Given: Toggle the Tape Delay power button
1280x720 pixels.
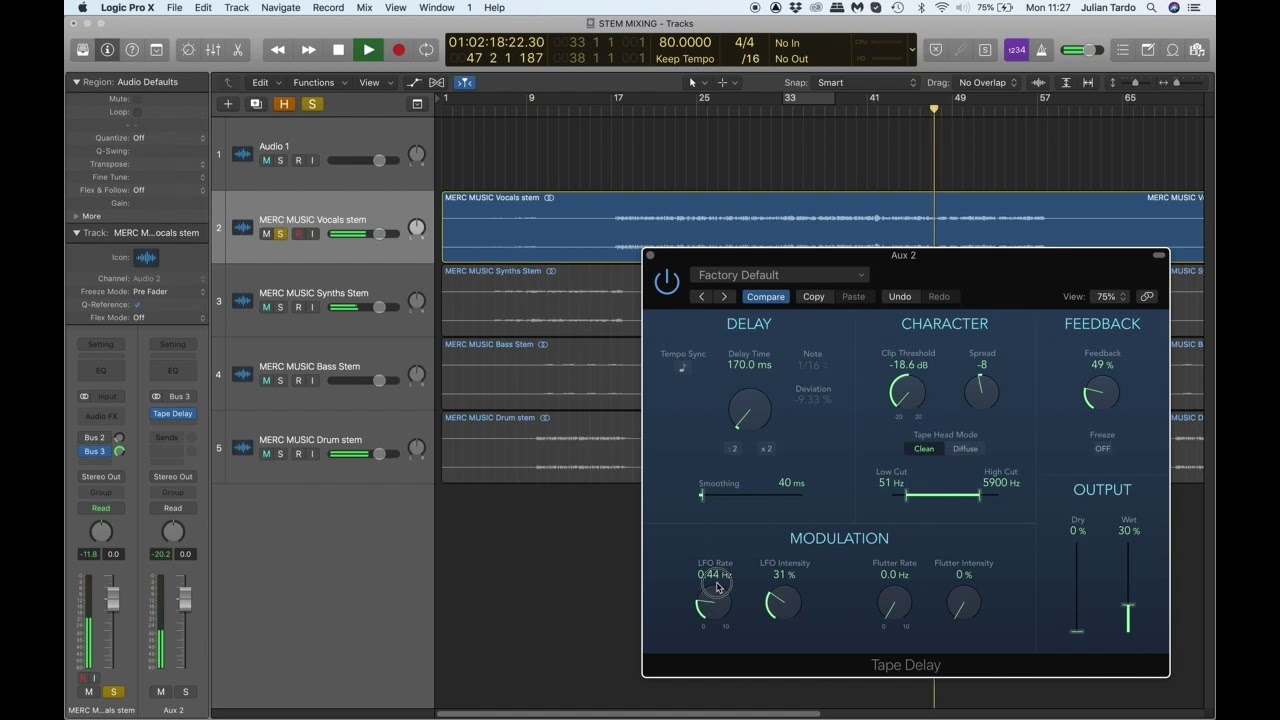Looking at the screenshot, I should (667, 282).
